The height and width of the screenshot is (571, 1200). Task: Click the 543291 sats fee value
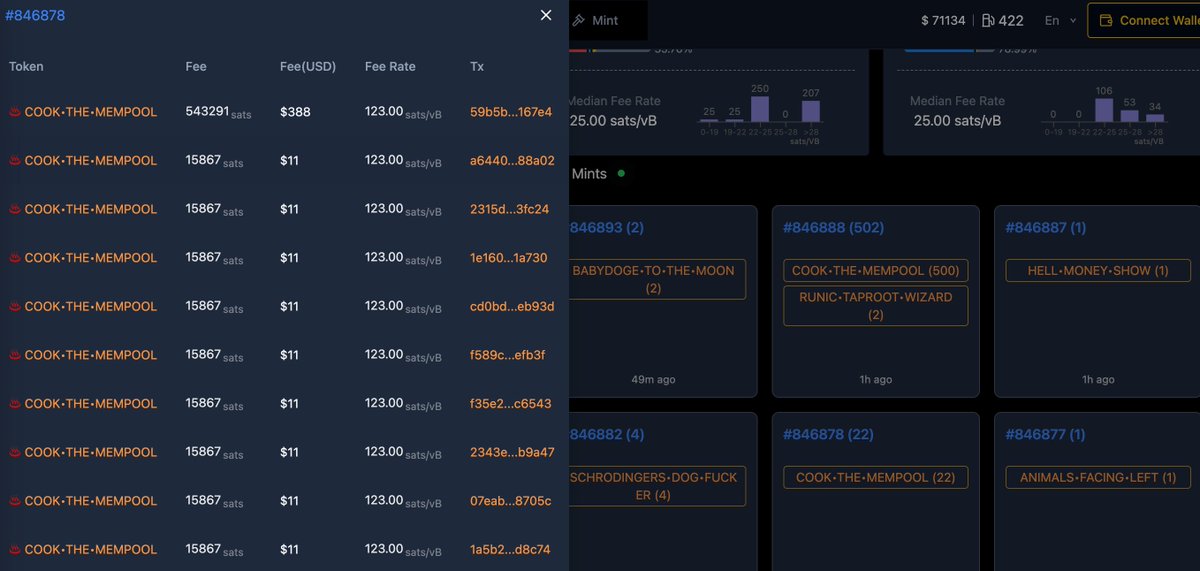(218, 112)
